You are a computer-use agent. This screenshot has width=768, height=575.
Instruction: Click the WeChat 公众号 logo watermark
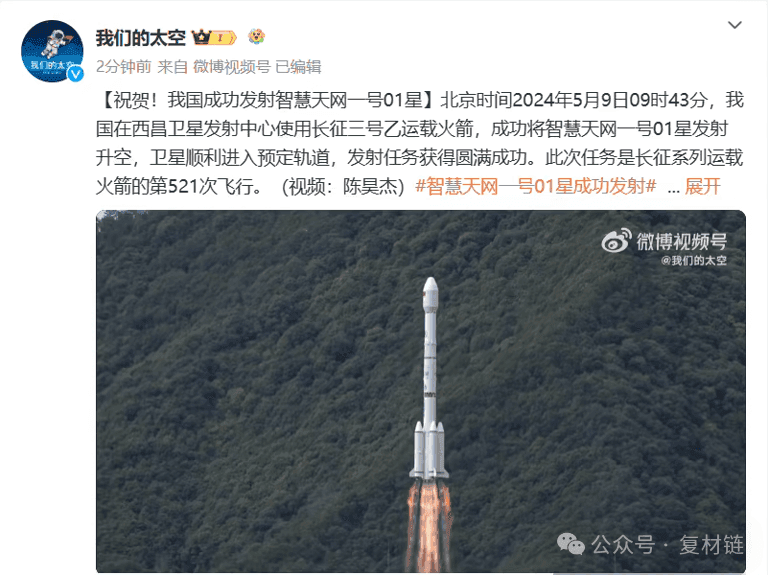pyautogui.click(x=571, y=544)
